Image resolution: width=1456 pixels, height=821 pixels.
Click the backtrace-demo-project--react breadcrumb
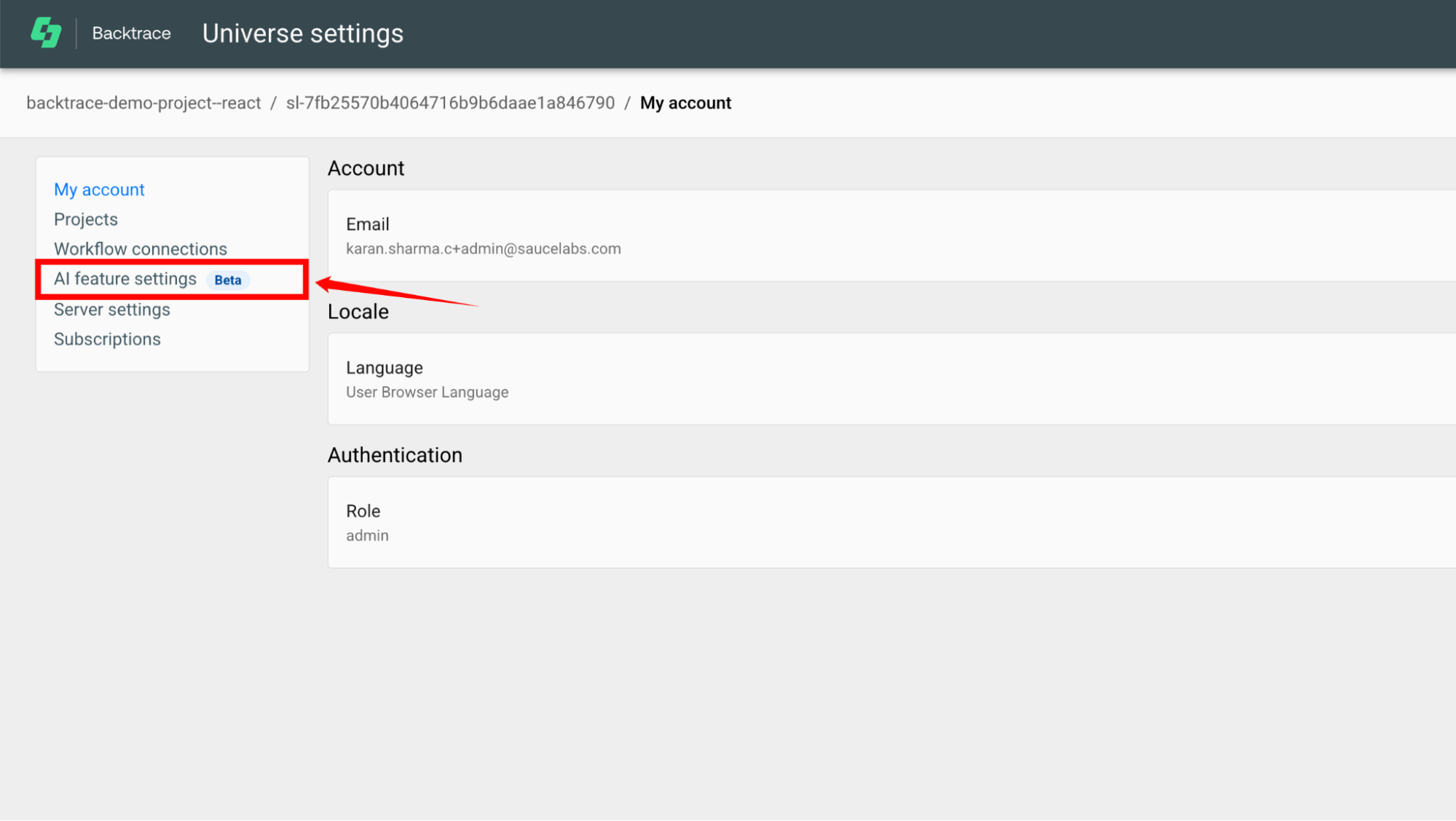tap(143, 103)
